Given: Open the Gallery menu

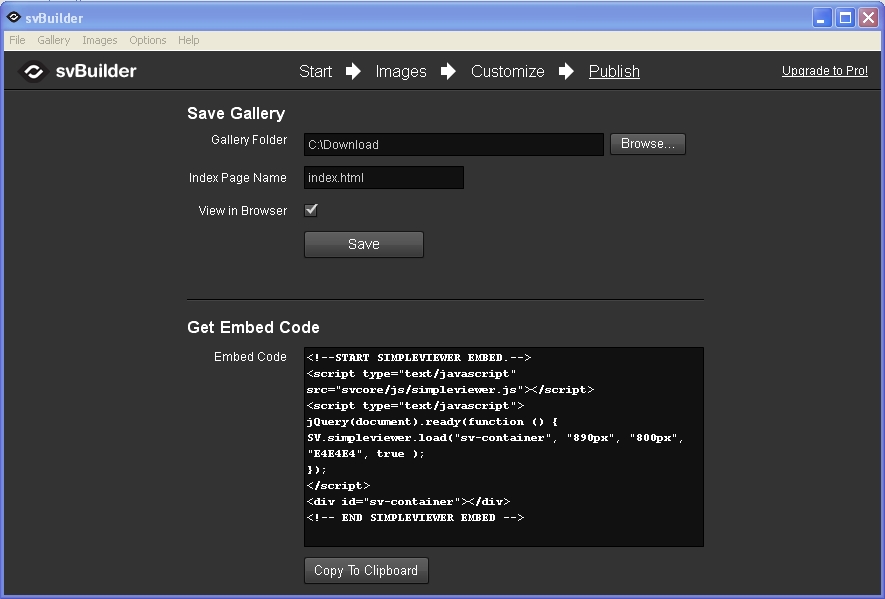Looking at the screenshot, I should (54, 40).
